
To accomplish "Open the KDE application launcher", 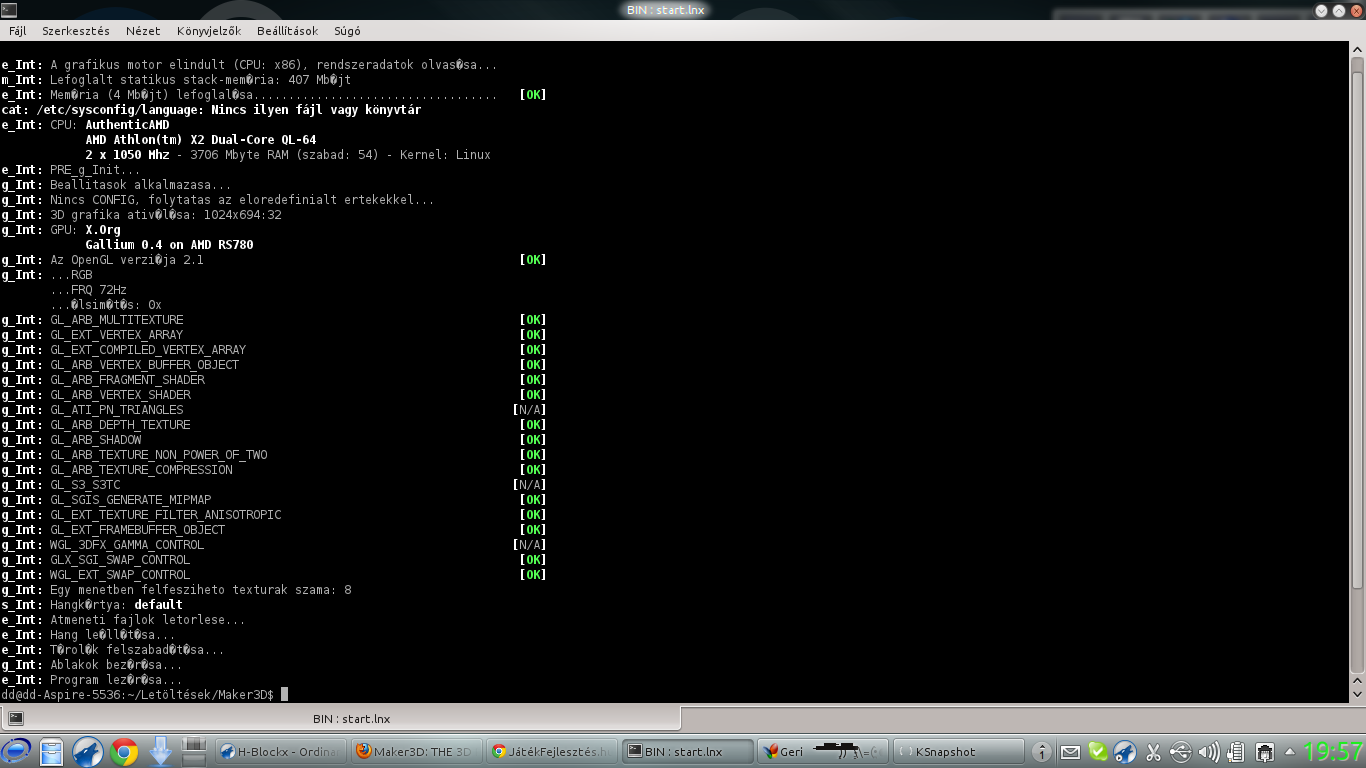I will pos(18,751).
